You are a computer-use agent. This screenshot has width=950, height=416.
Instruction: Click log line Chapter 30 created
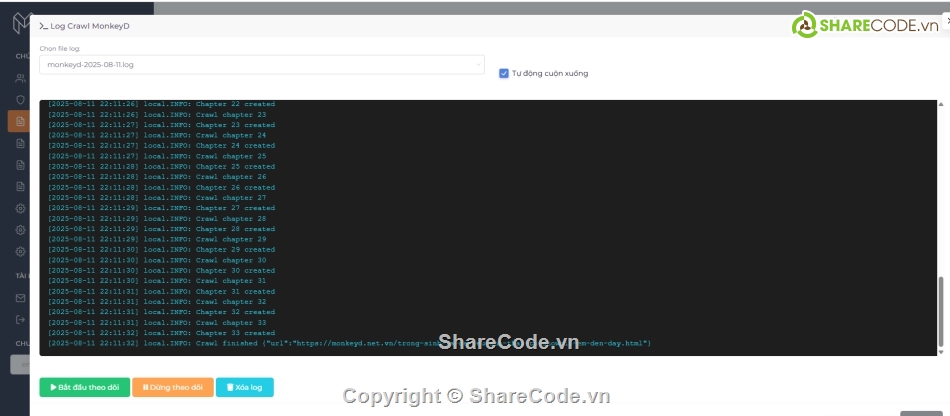[x=161, y=271]
